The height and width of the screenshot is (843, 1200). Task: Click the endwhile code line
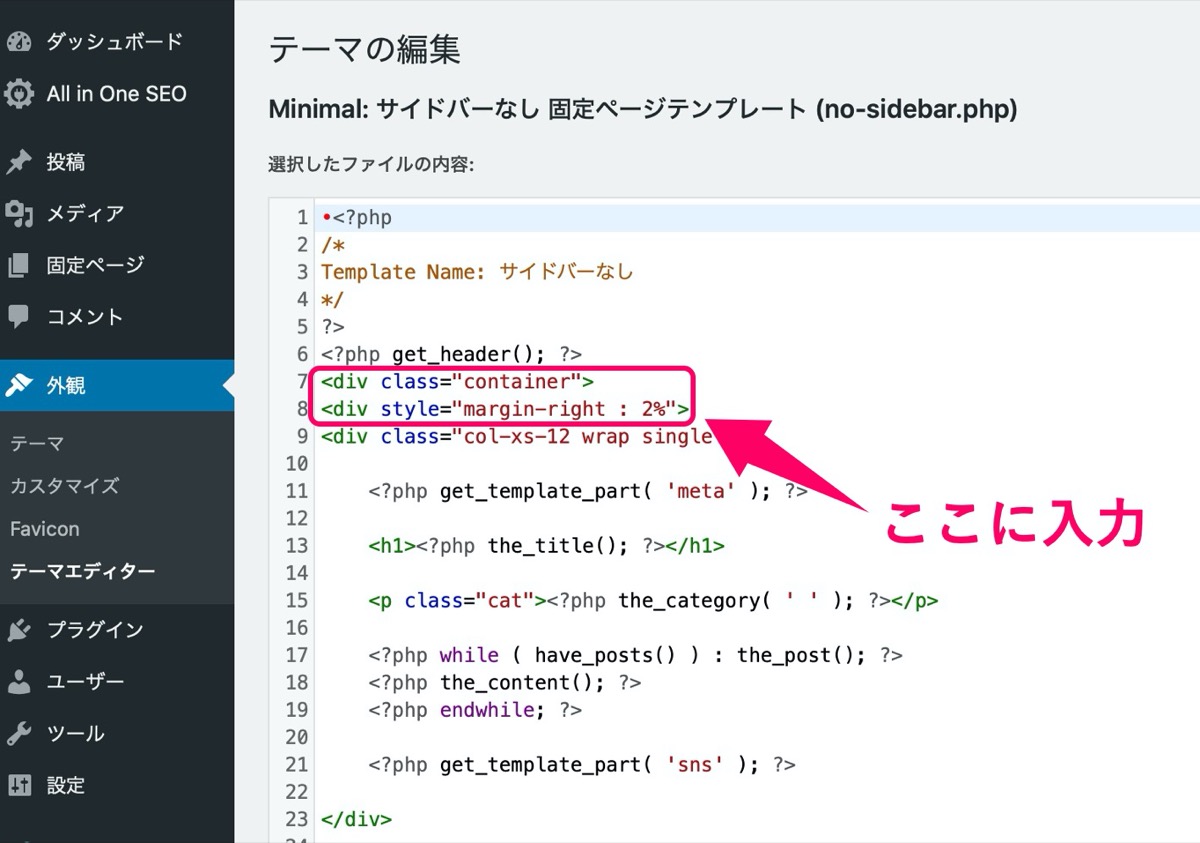point(475,710)
